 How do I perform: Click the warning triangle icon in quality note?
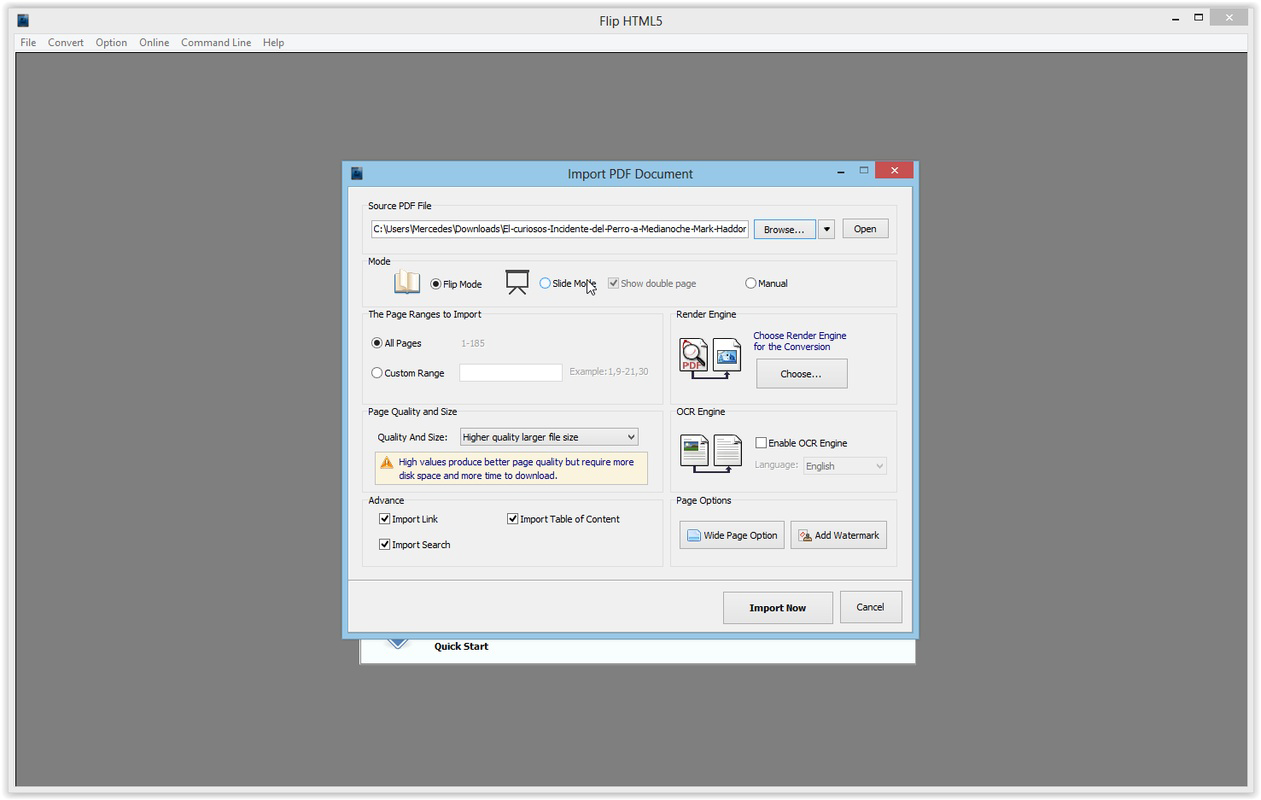coord(386,463)
